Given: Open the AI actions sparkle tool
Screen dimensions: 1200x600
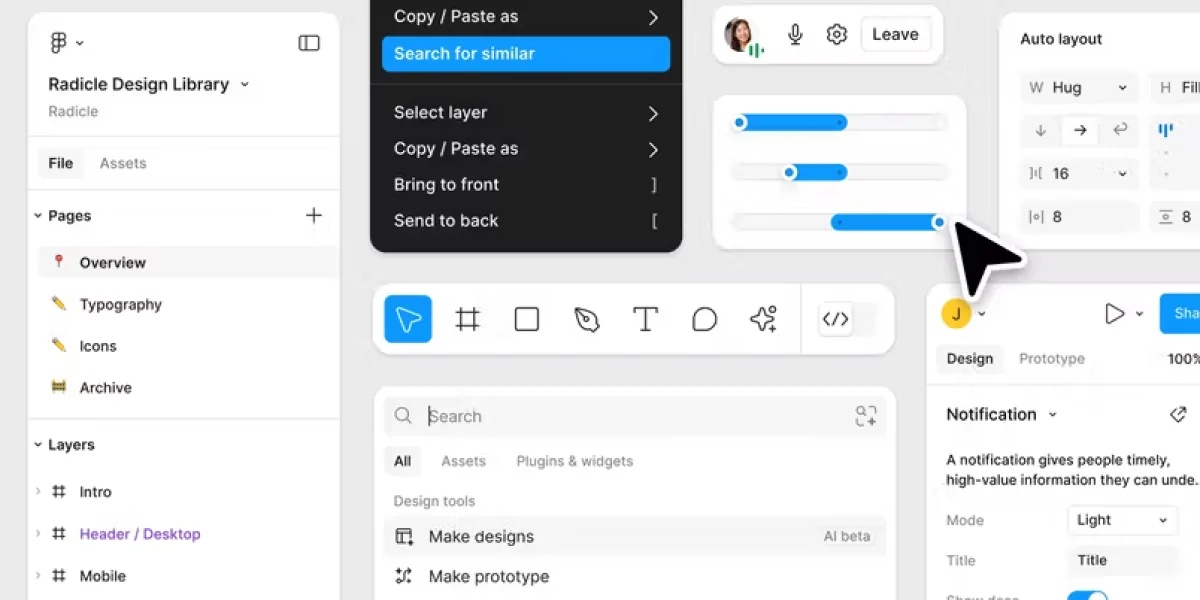Looking at the screenshot, I should point(764,319).
